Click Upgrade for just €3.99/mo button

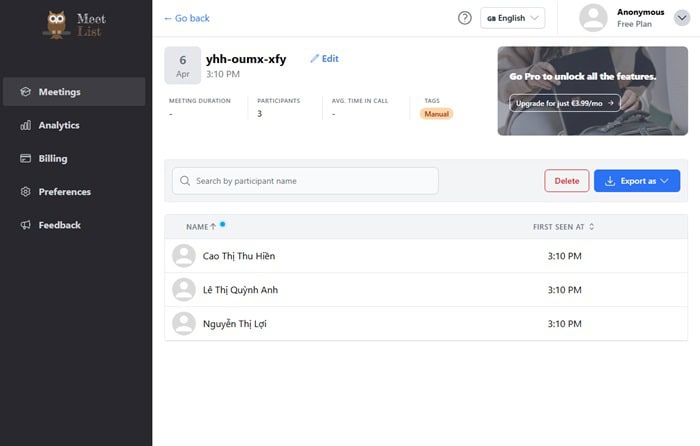click(x=565, y=103)
